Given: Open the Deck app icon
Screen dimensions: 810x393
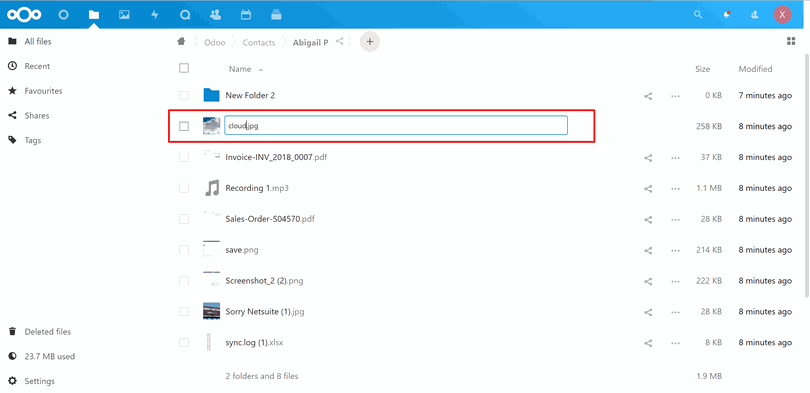Looking at the screenshot, I should coord(276,15).
